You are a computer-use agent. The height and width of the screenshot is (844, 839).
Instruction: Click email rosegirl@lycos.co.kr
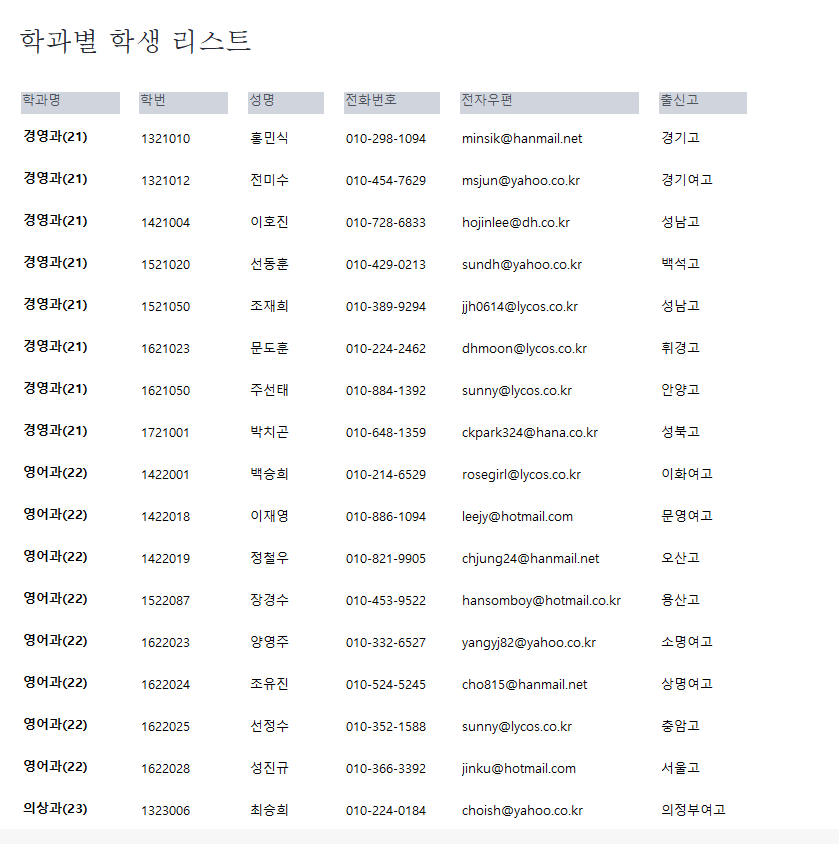click(x=521, y=475)
